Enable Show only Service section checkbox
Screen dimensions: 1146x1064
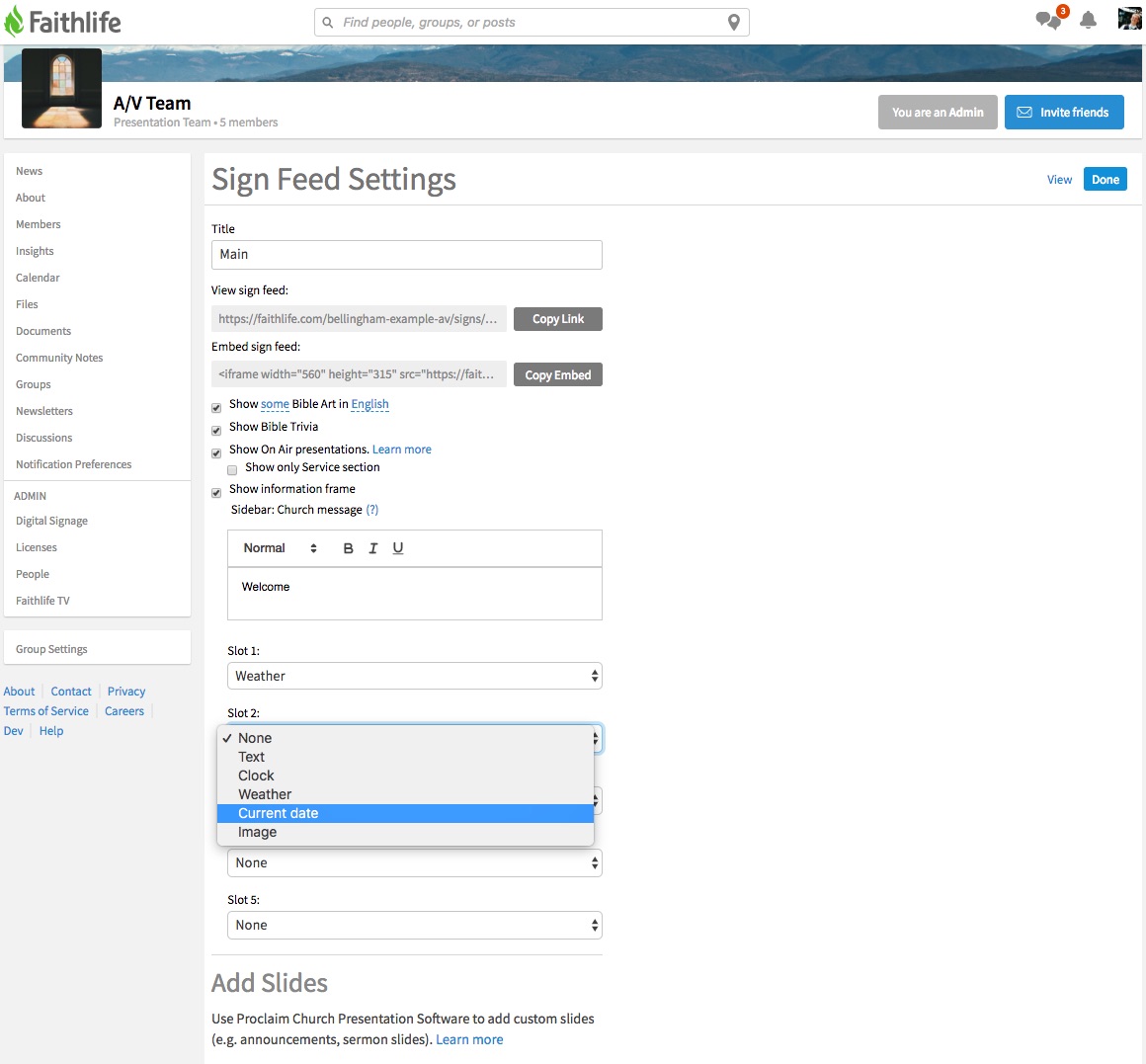(232, 470)
